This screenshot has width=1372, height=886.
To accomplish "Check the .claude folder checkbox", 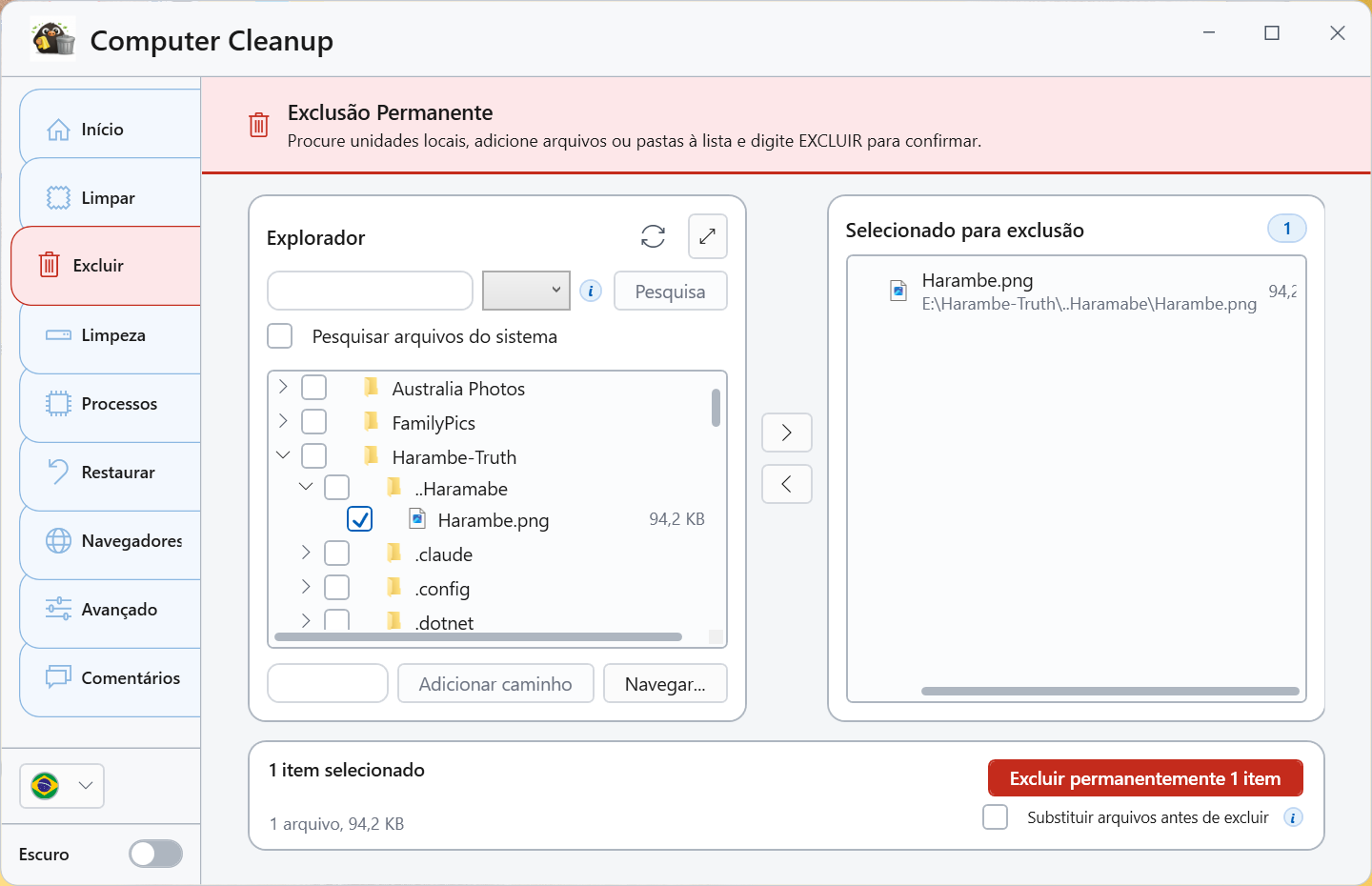I will [x=337, y=554].
